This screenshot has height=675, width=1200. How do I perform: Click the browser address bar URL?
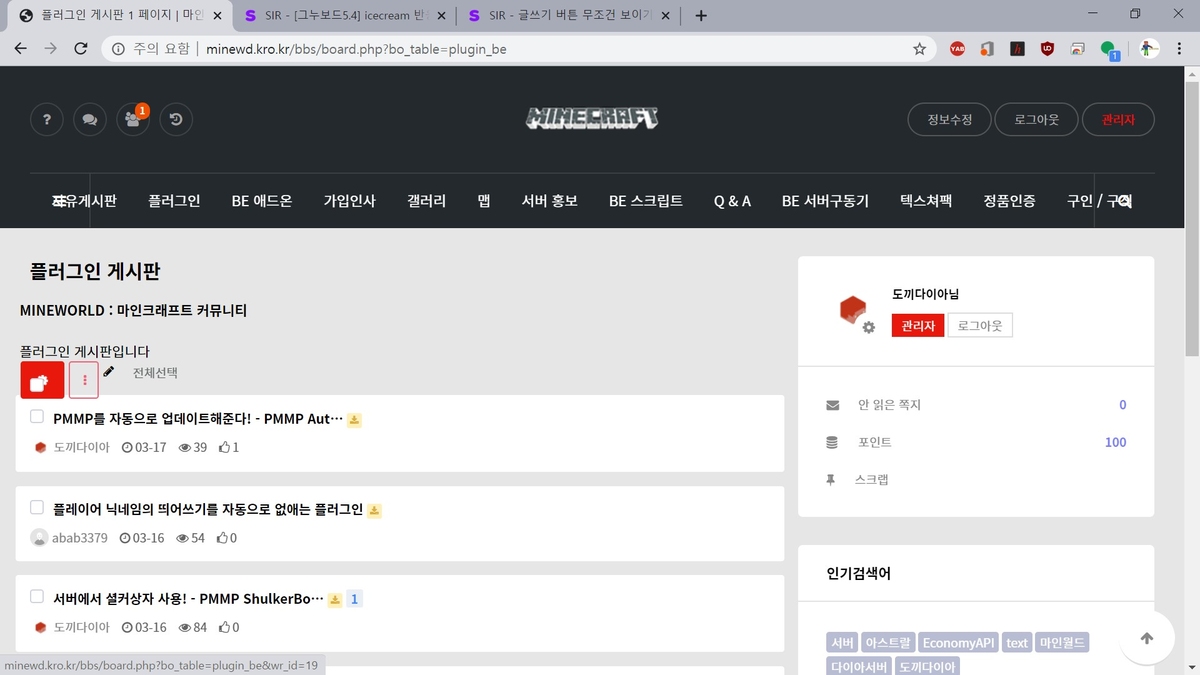pos(356,48)
